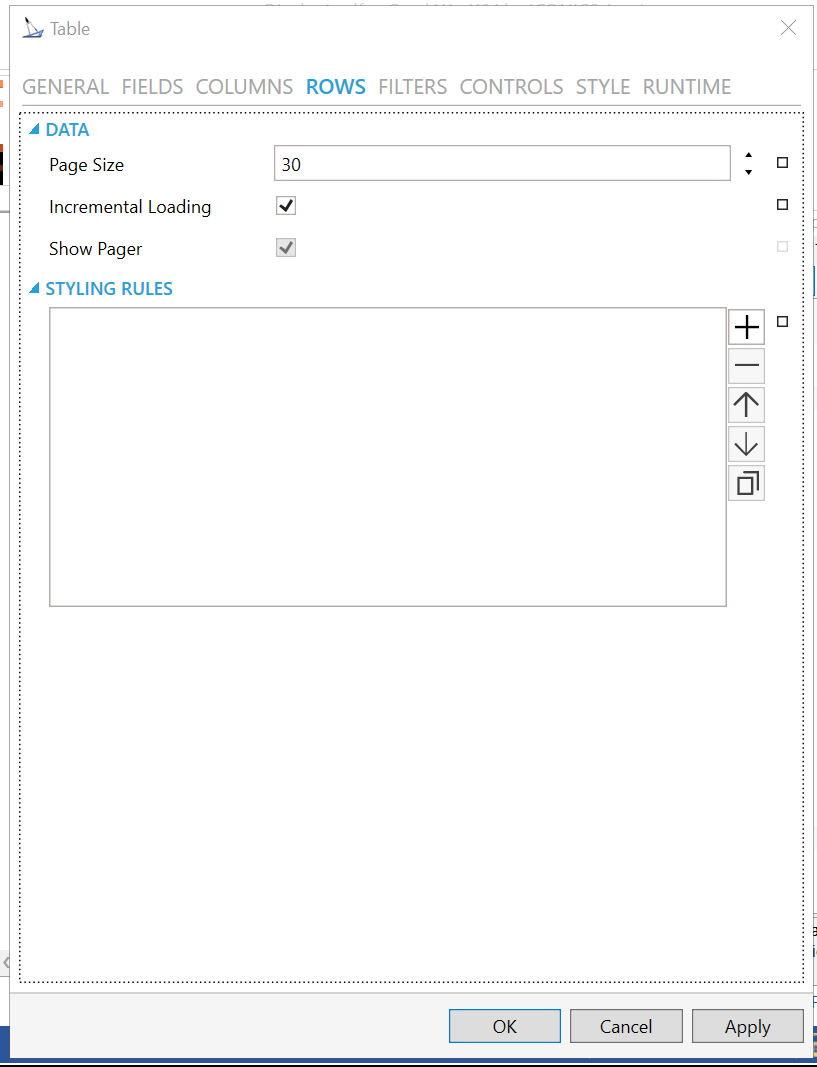Click the square marker beside Incremental Loading

click(x=782, y=205)
